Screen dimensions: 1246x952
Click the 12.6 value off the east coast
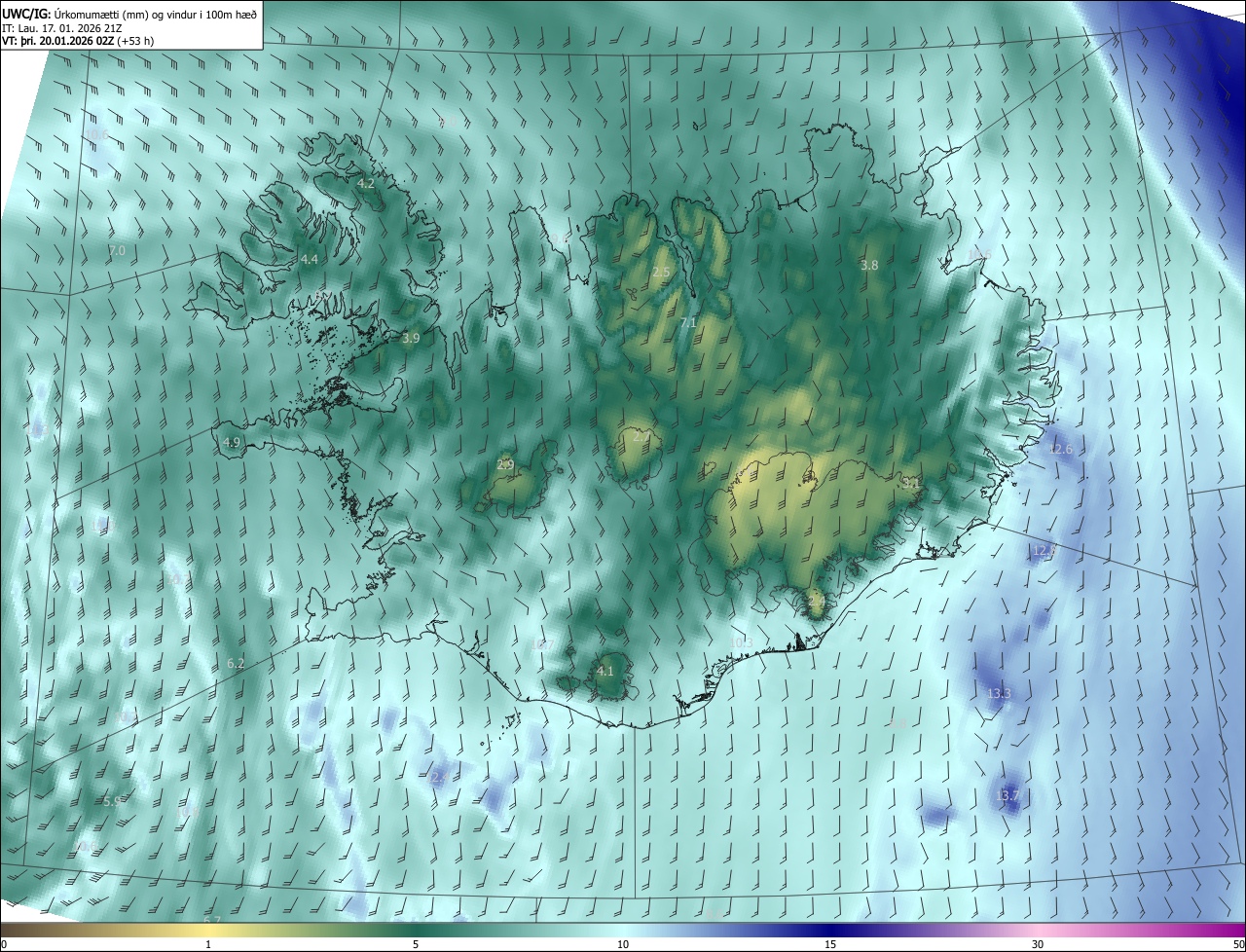tap(1060, 449)
